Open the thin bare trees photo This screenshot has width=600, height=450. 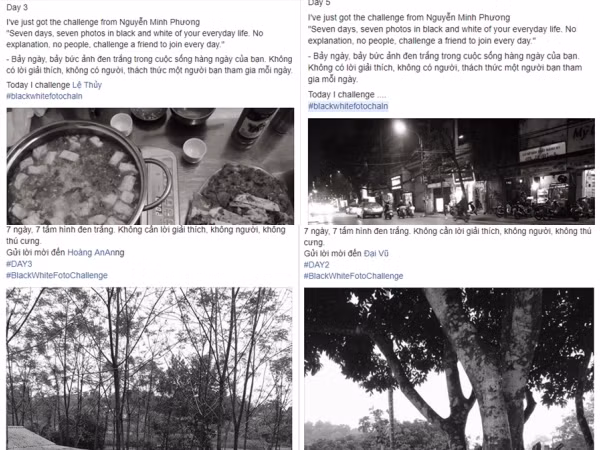(149, 368)
